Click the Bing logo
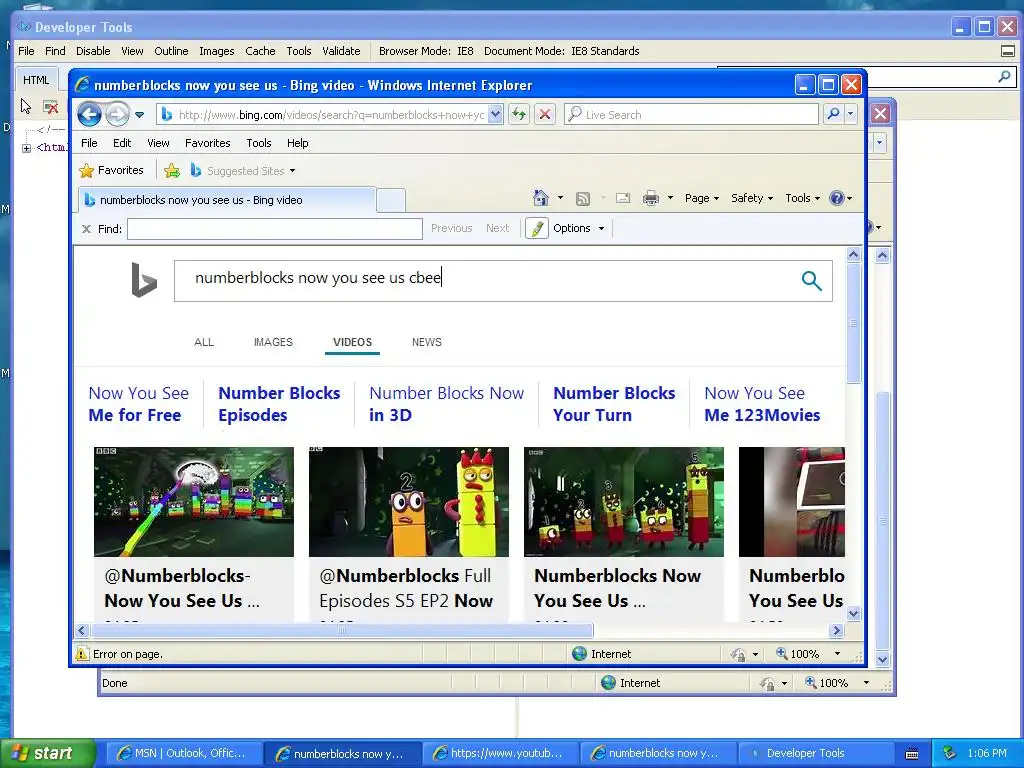Image resolution: width=1024 pixels, height=768 pixels. click(144, 280)
